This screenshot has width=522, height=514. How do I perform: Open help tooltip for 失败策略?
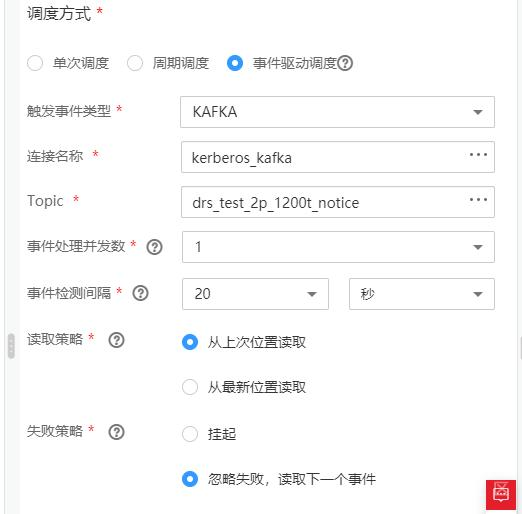click(116, 432)
